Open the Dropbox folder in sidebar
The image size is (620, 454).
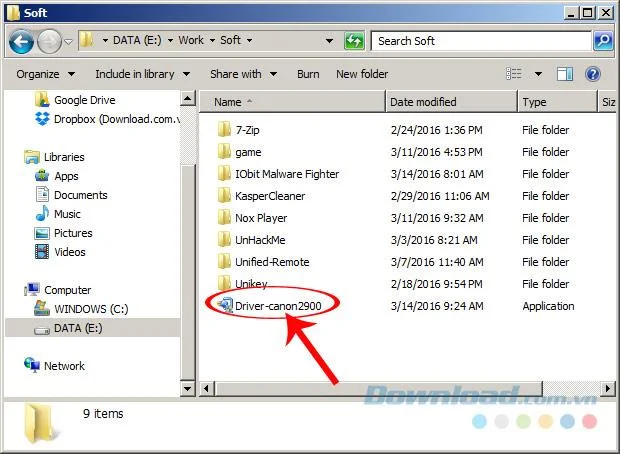[x=108, y=119]
